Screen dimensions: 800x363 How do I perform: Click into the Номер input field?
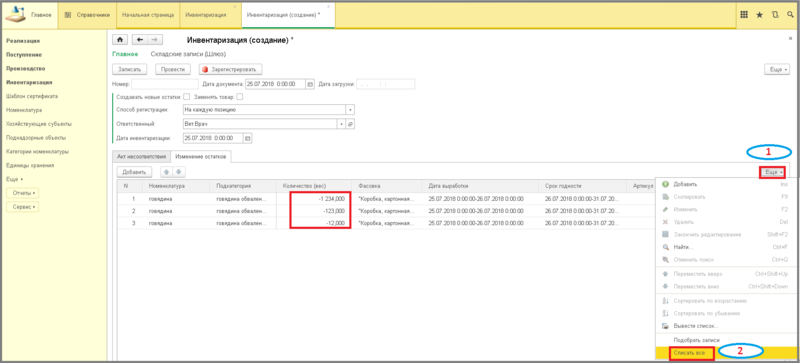click(x=165, y=84)
